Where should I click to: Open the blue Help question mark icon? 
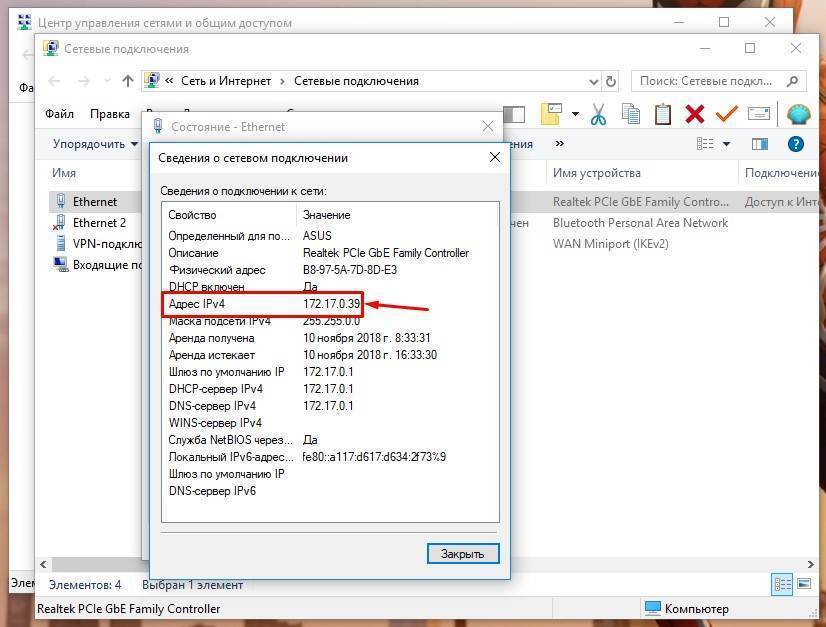point(797,144)
